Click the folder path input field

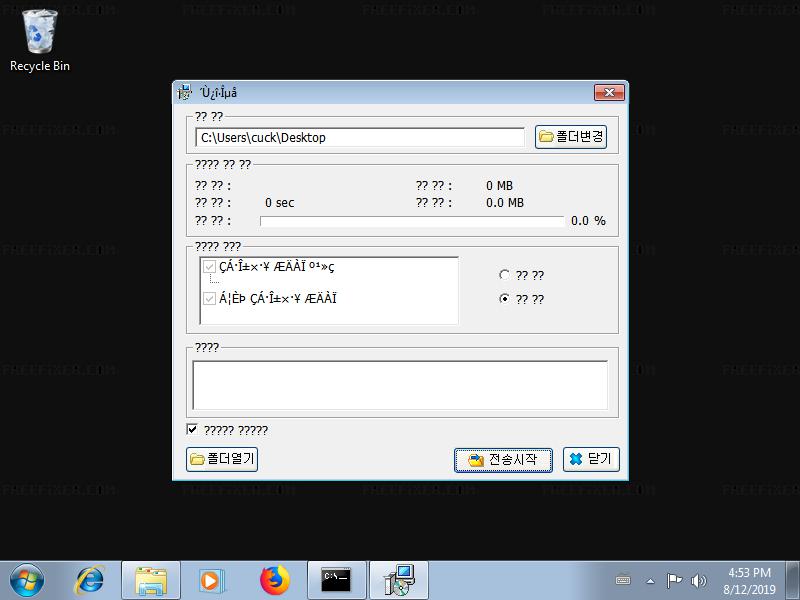[x=360, y=137]
